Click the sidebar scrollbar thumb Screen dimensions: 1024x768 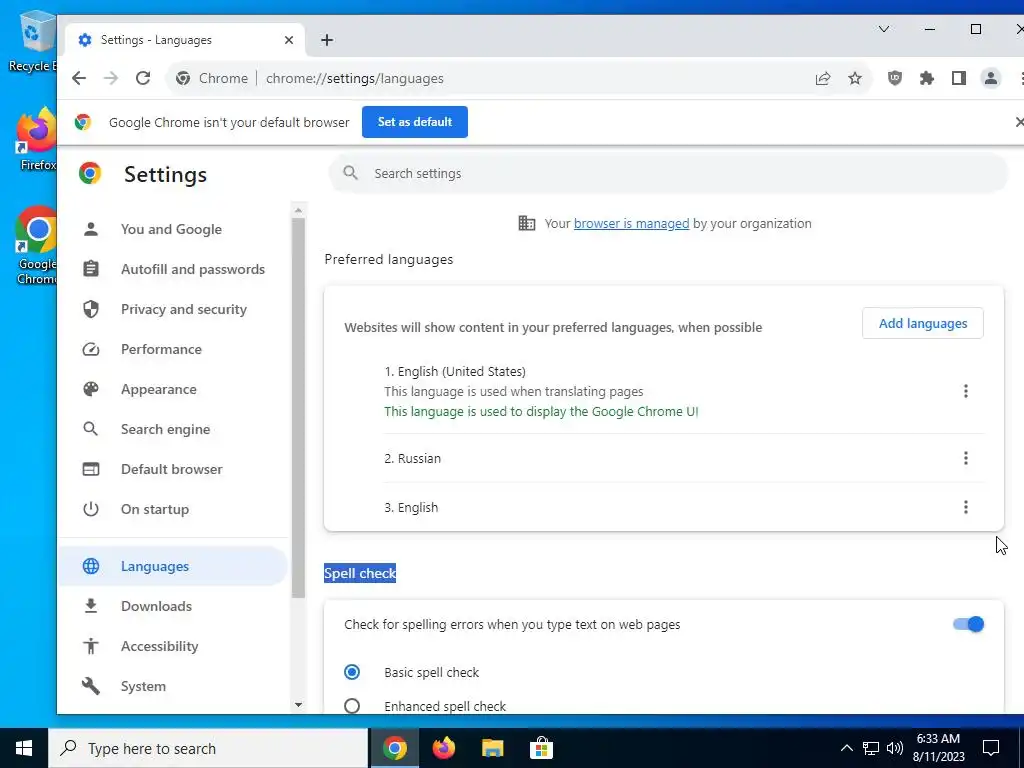coord(298,408)
